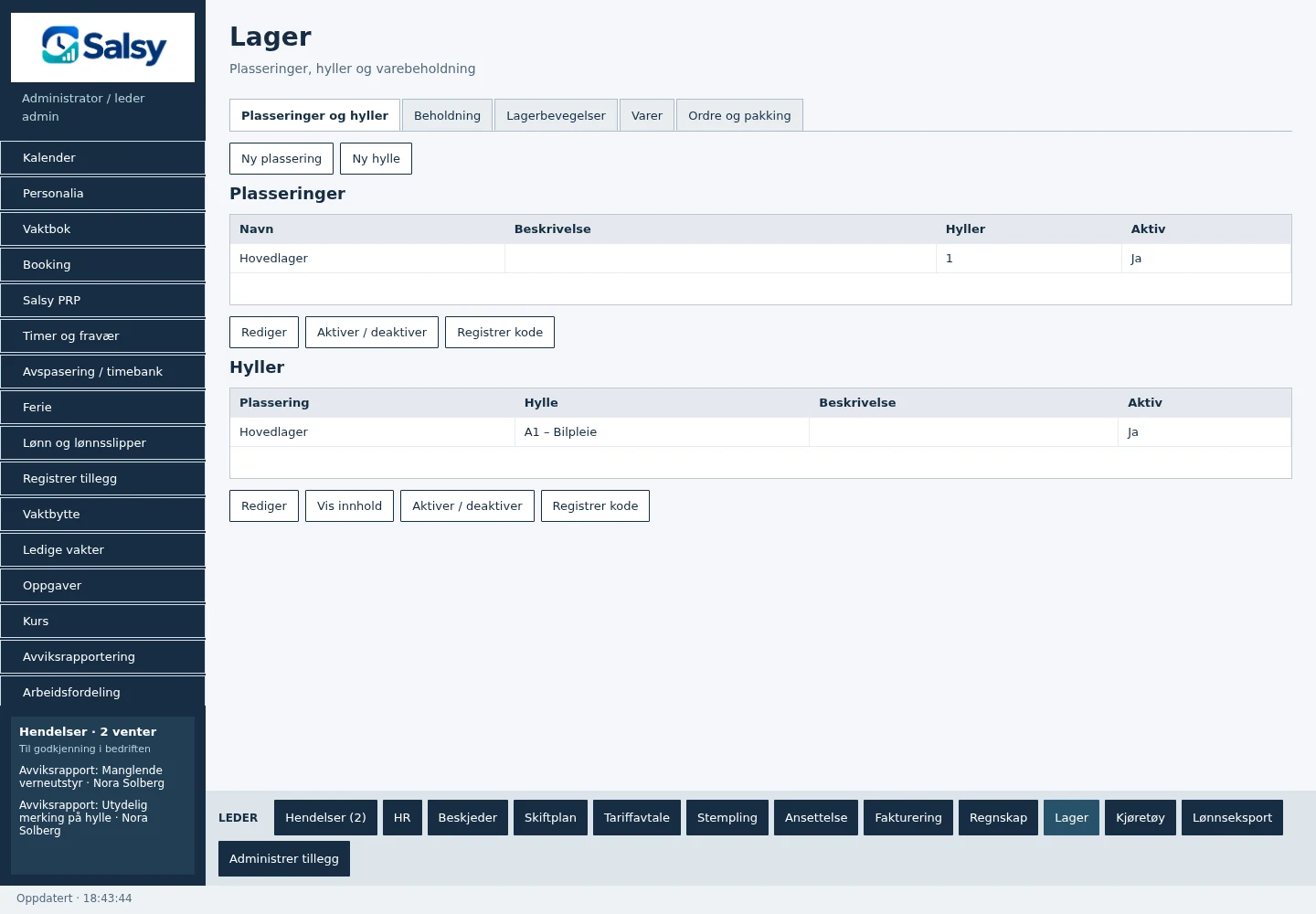Show shelf contents with Vis innhold

[349, 505]
